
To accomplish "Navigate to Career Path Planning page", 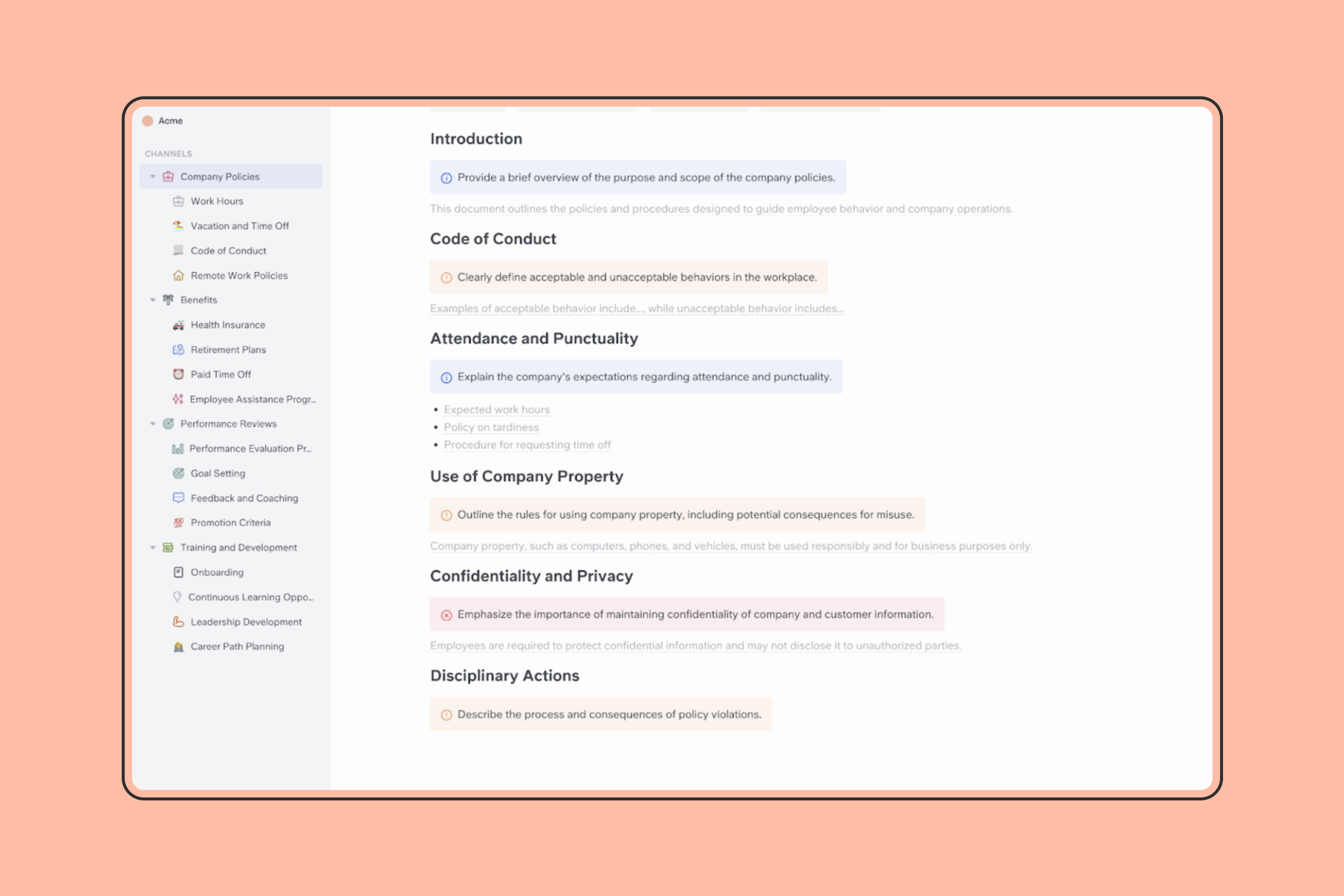I will click(237, 646).
